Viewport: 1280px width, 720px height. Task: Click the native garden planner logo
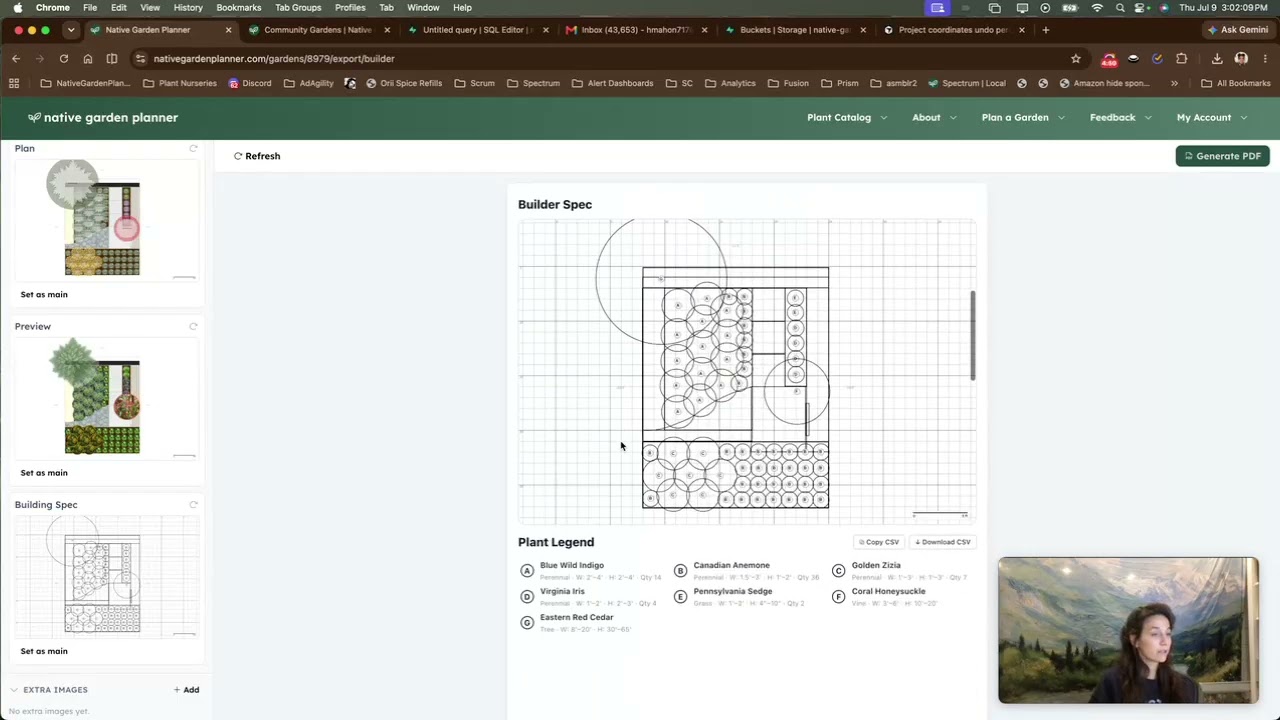(x=103, y=118)
